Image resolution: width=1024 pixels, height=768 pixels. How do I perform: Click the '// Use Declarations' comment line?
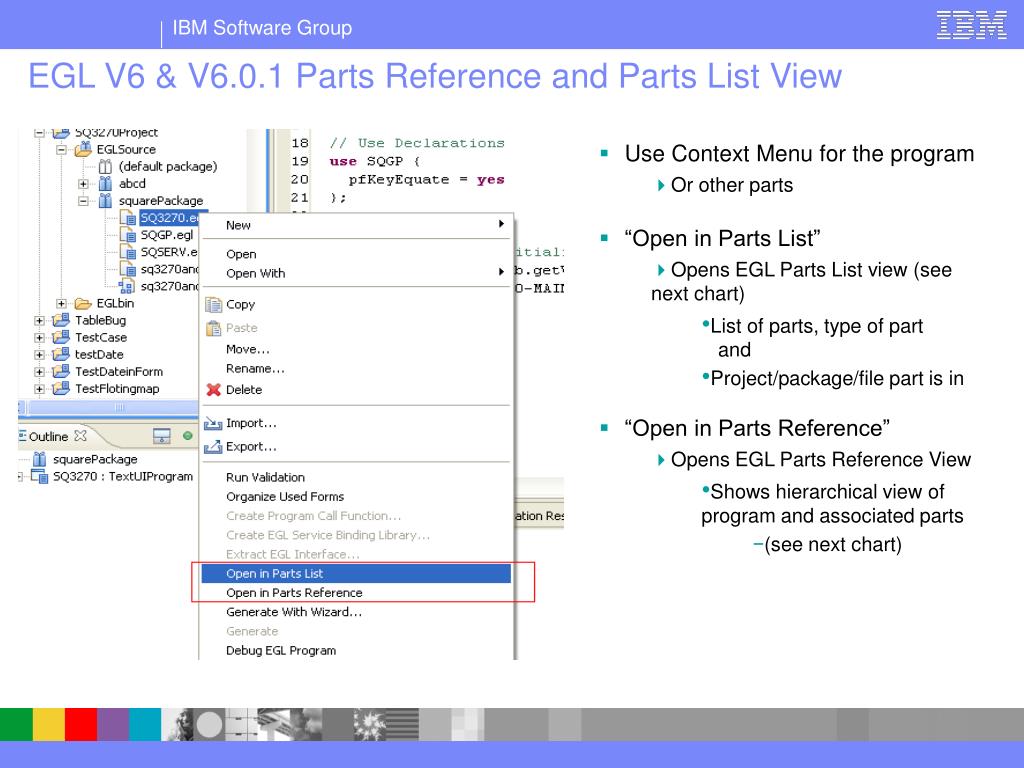[x=417, y=143]
